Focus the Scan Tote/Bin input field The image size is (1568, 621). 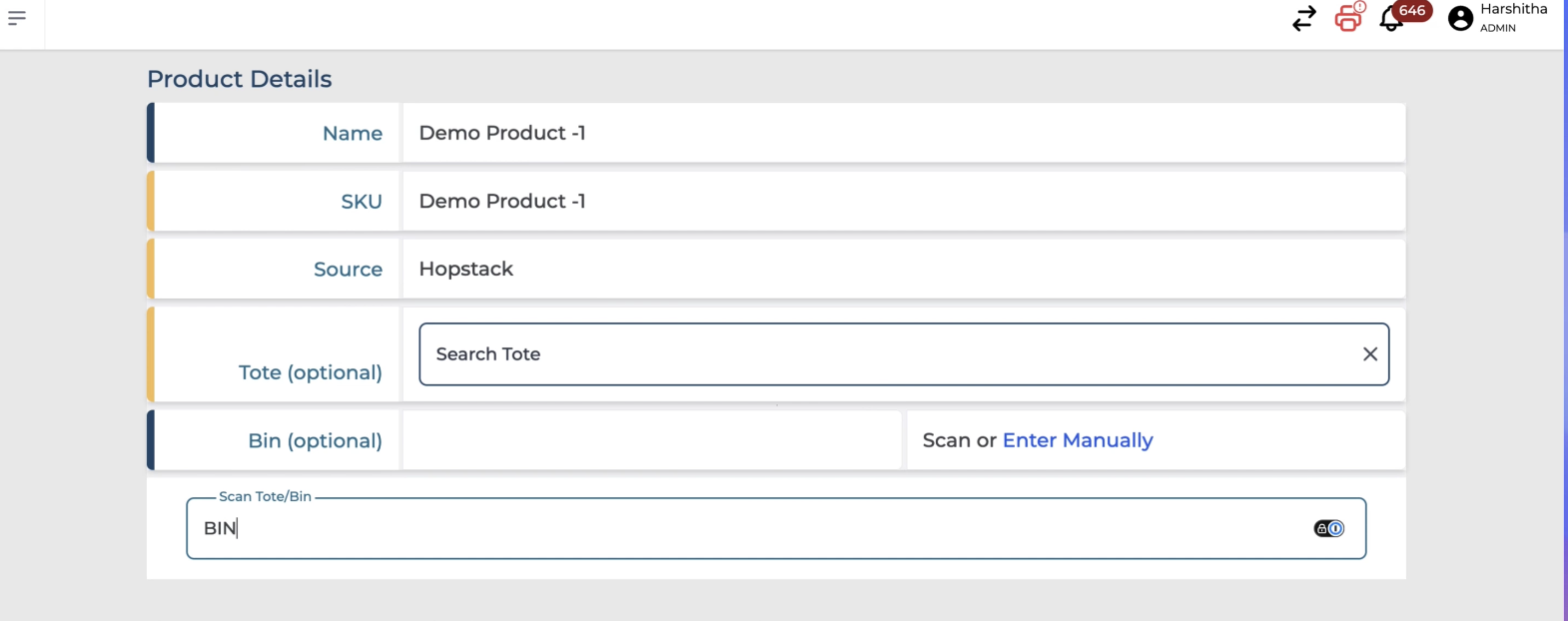pos(776,528)
